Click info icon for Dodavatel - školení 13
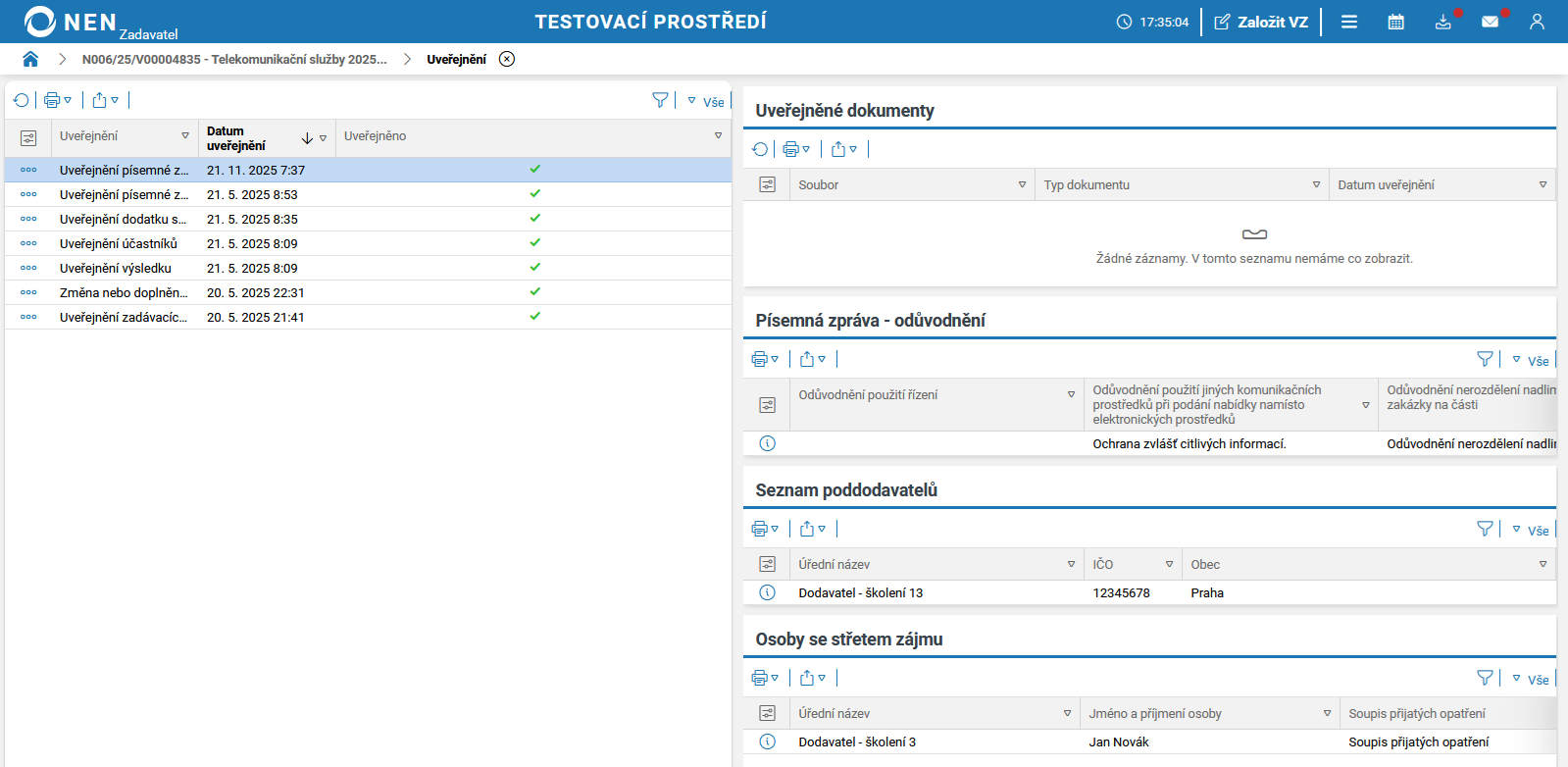Image resolution: width=1568 pixels, height=767 pixels. [x=767, y=592]
